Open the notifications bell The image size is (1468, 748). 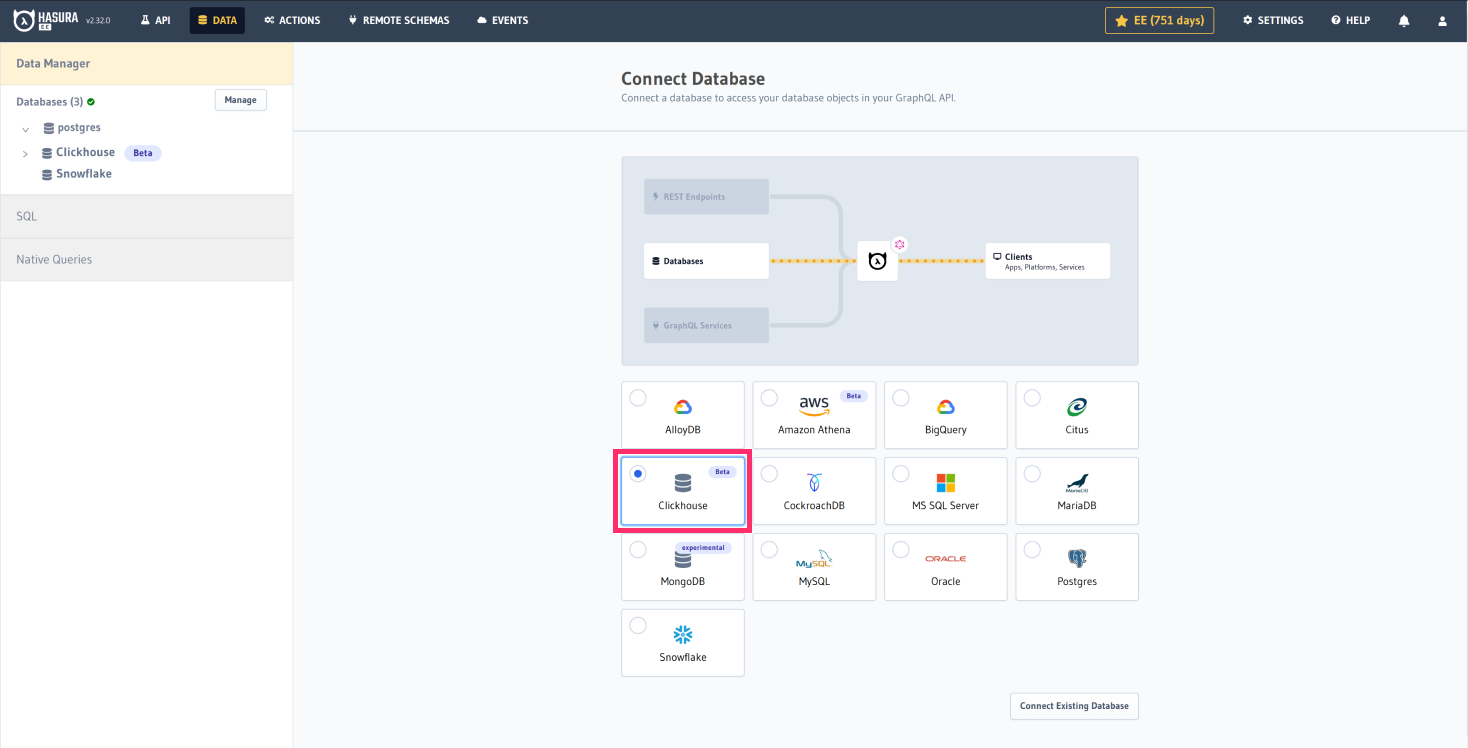point(1404,20)
